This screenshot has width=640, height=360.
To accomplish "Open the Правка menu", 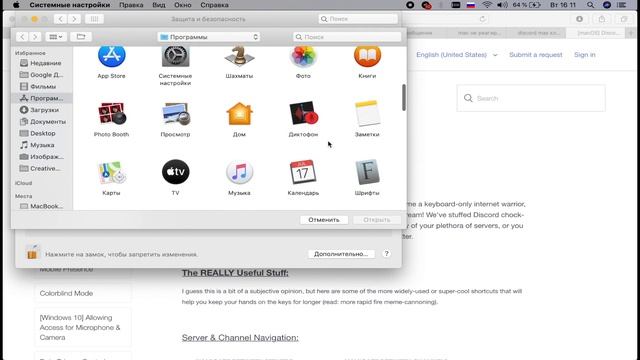I will pos(131,5).
